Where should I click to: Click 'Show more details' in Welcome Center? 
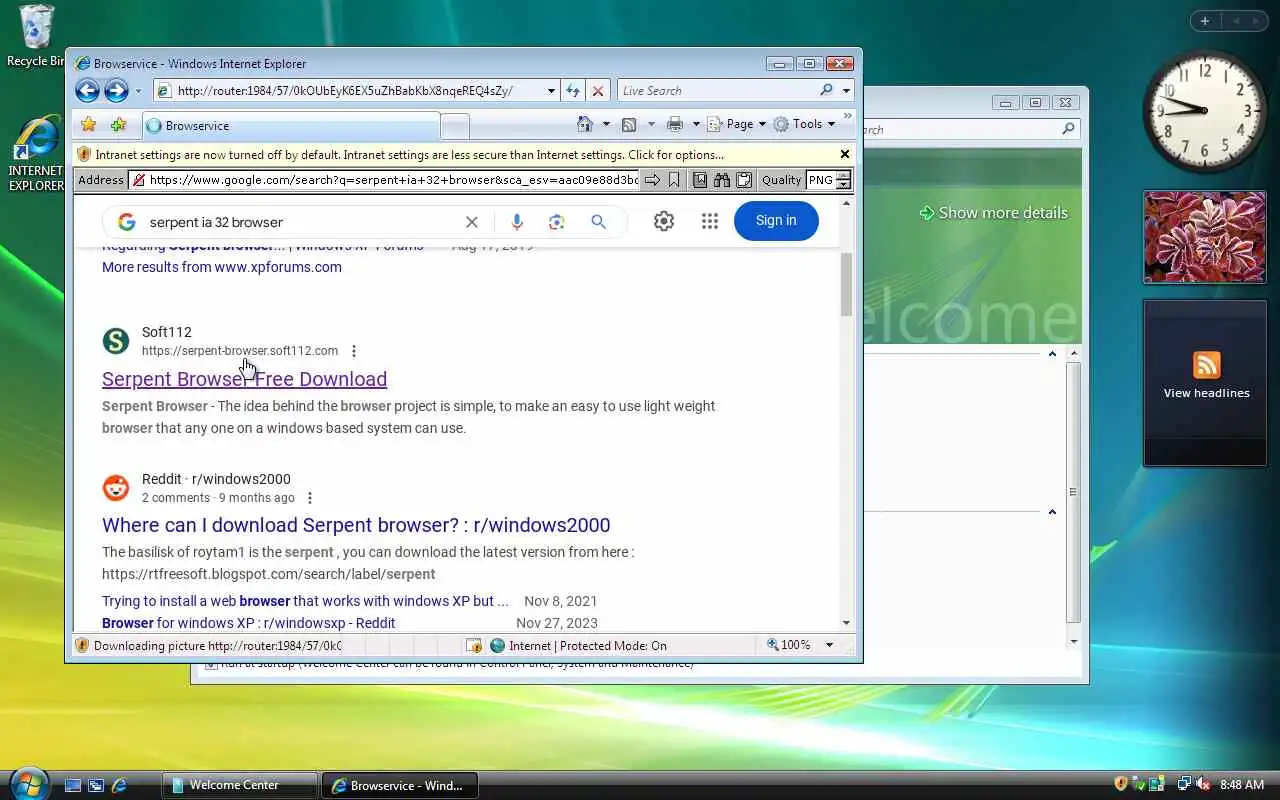[x=993, y=213]
